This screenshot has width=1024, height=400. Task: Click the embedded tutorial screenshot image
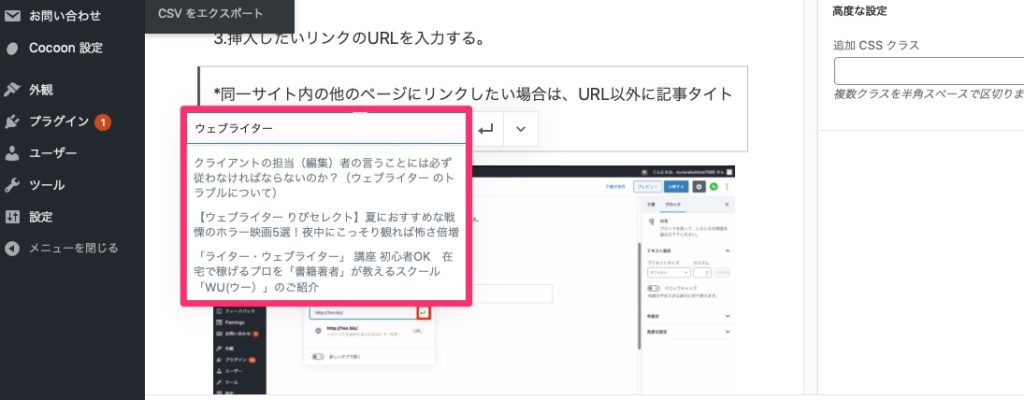(474, 279)
